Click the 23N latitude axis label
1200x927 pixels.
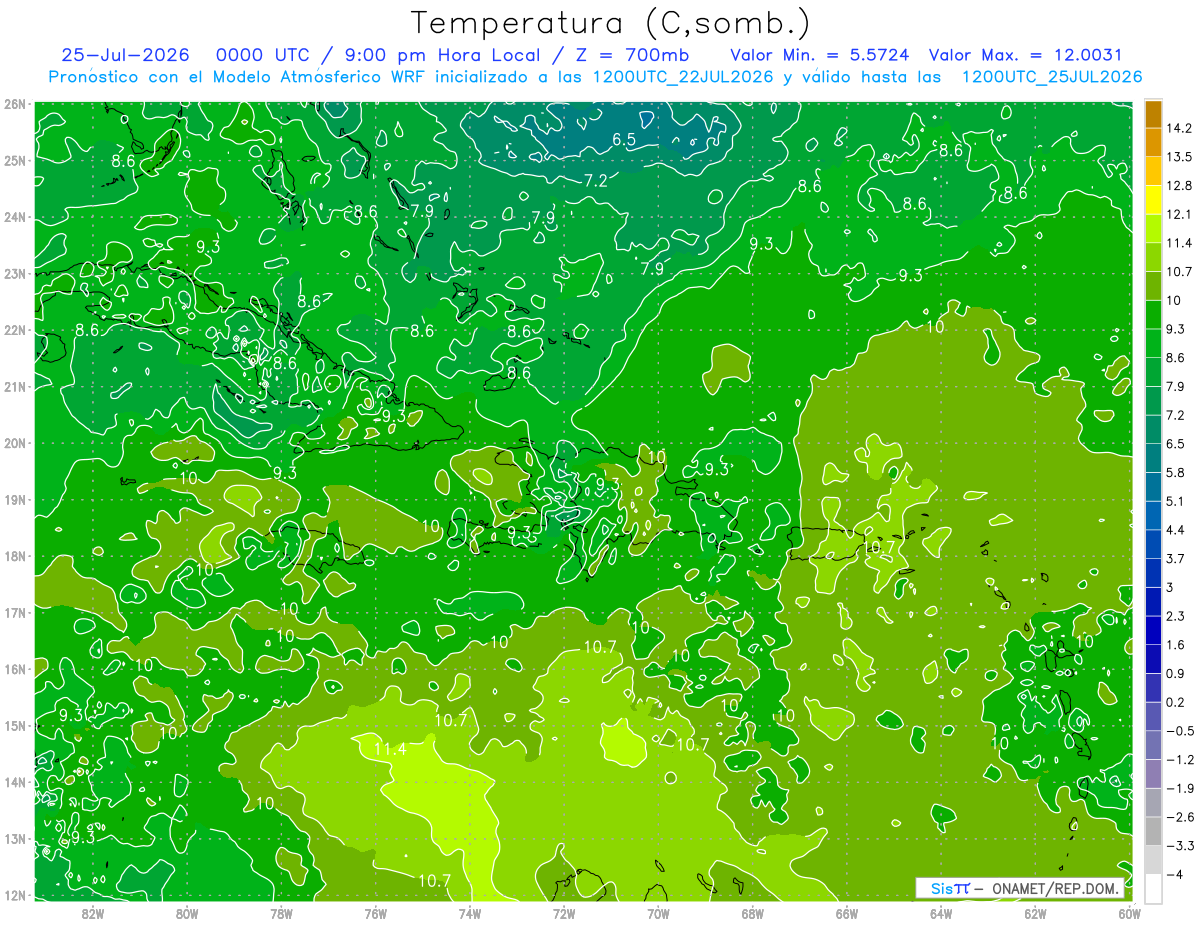click(x=15, y=273)
